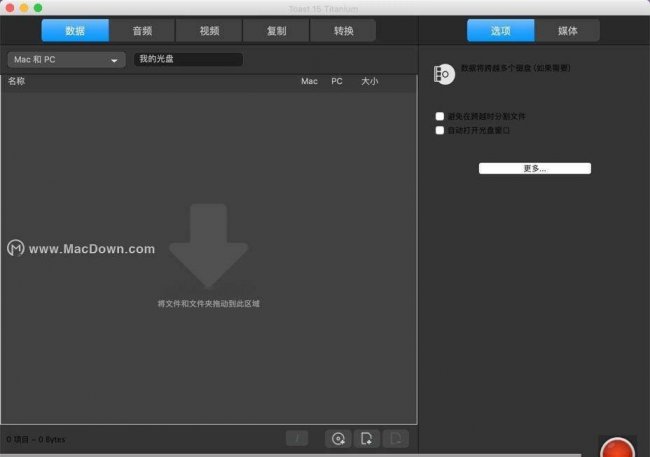
Task: Toggle 自动打开光盘窗口 checkbox
Action: pos(440,130)
